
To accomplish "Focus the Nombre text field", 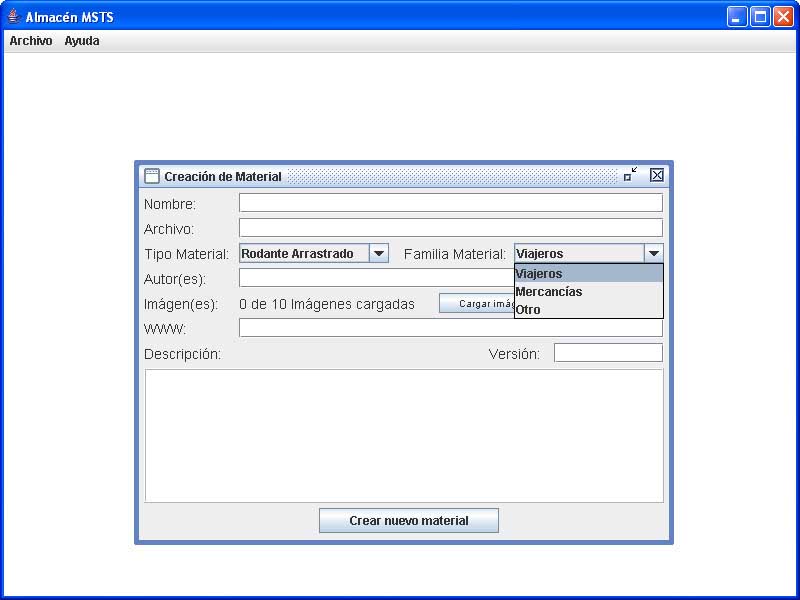I will tap(450, 203).
